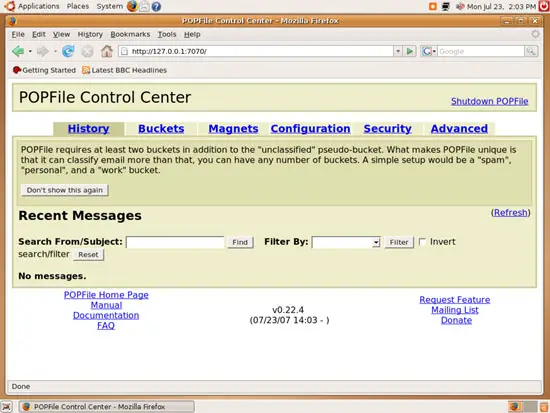Go to the home page via house icon
The image size is (550, 413).
tap(107, 52)
